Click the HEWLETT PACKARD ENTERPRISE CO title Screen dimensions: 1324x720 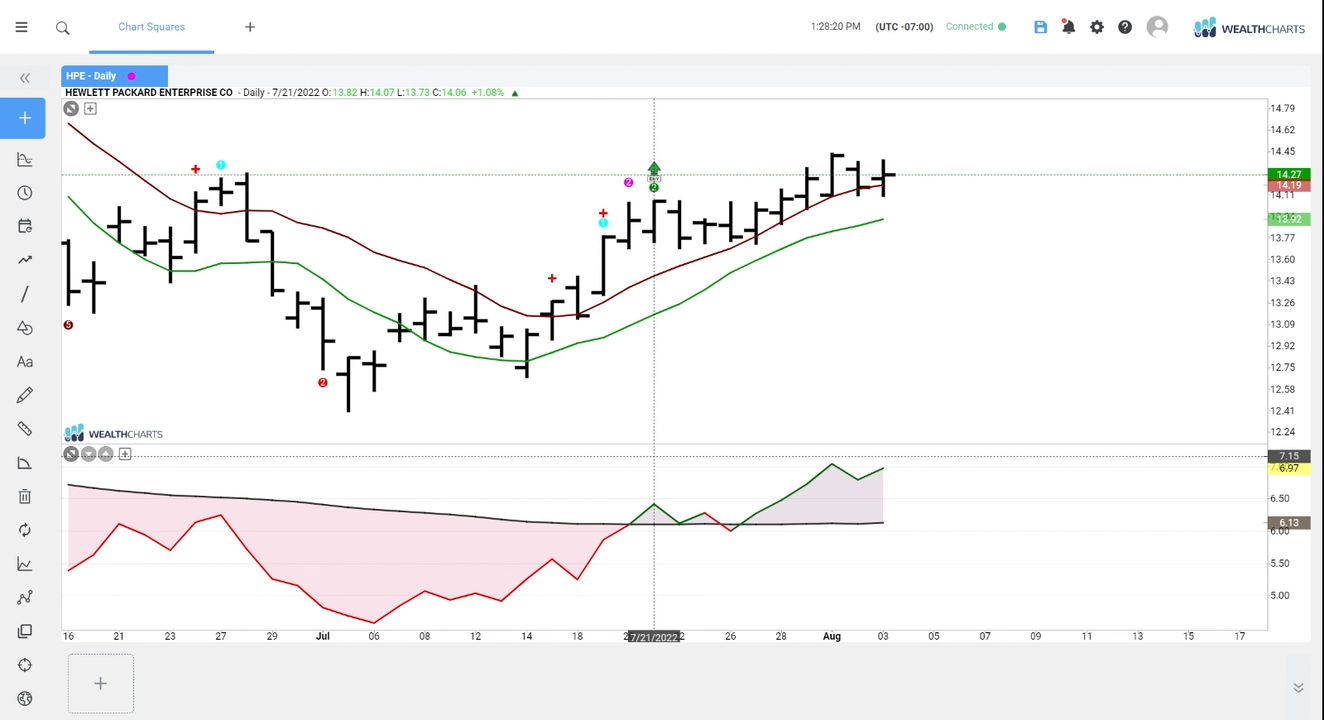(149, 93)
